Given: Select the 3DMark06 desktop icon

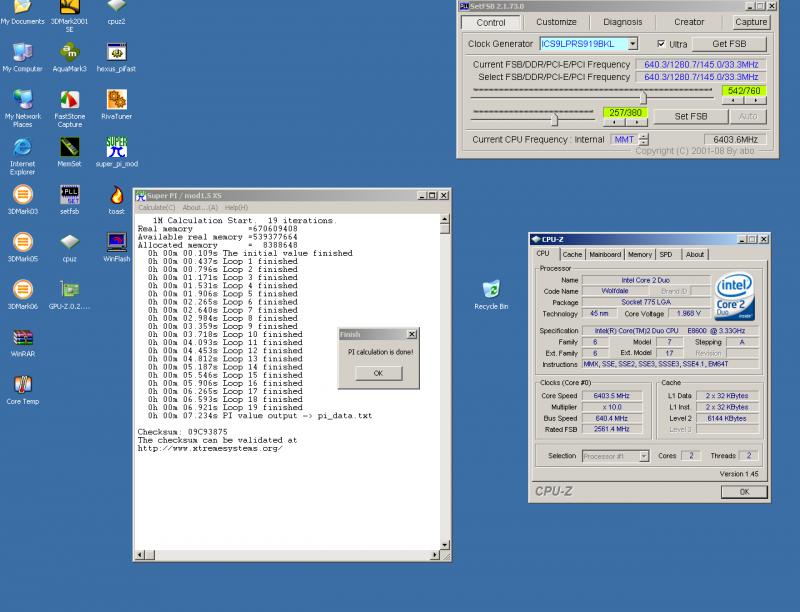Looking at the screenshot, I should pos(22,294).
